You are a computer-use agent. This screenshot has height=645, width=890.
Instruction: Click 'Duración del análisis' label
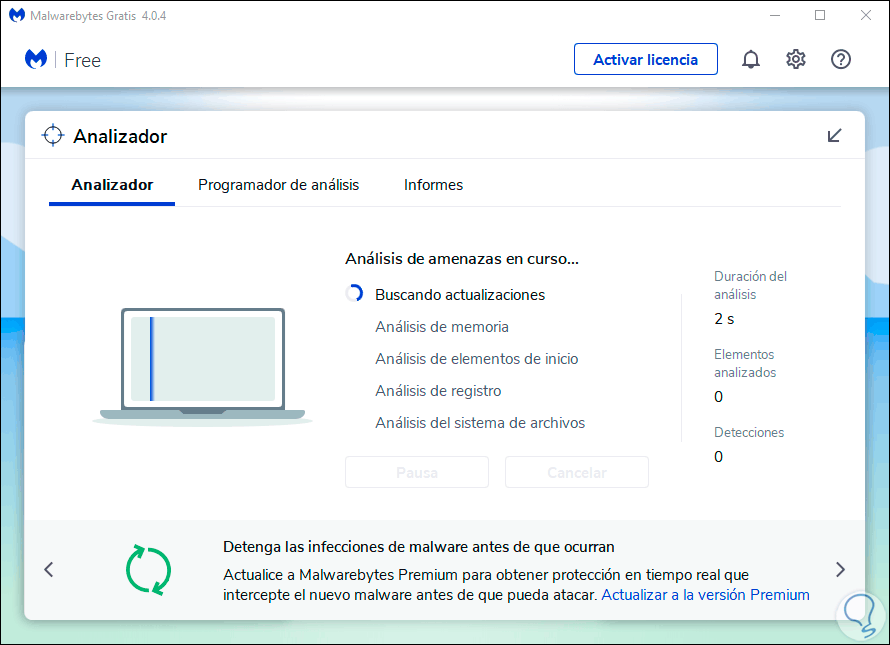point(750,285)
